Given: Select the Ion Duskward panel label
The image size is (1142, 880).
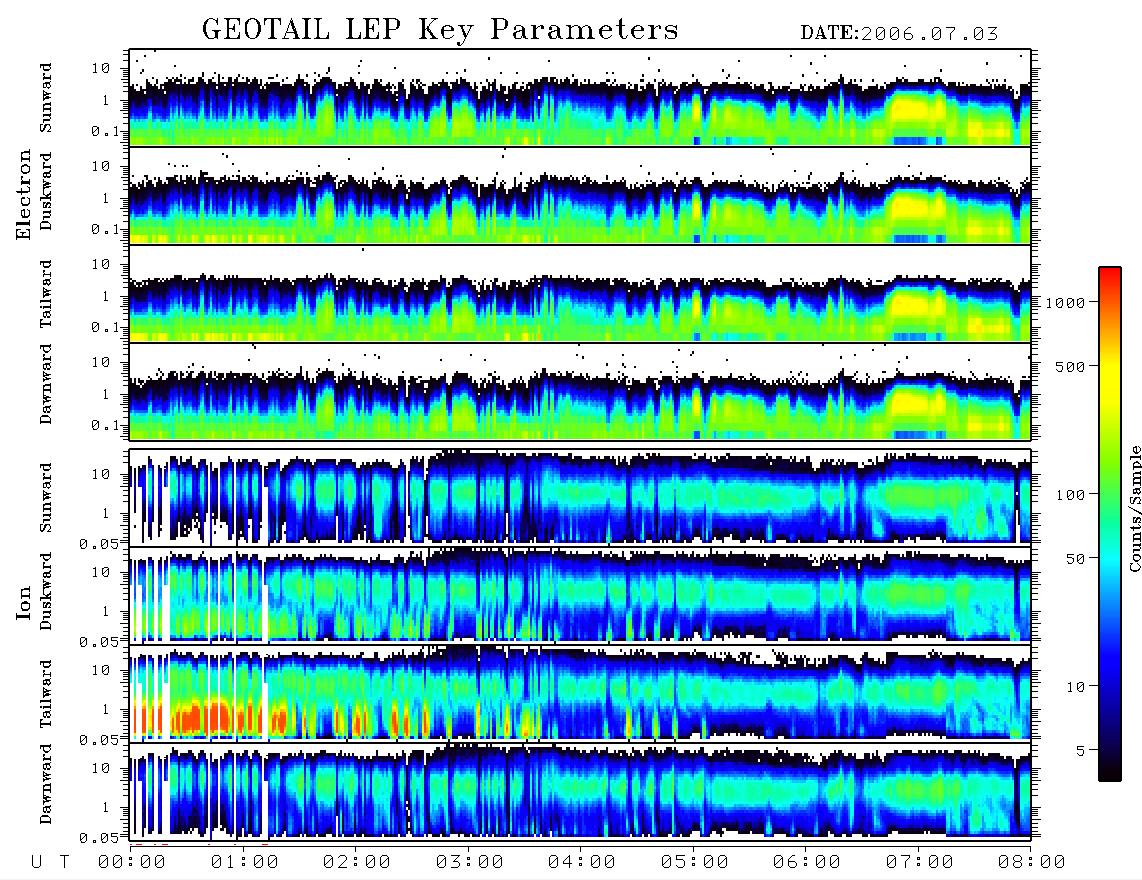Looking at the screenshot, I should pos(46,591).
